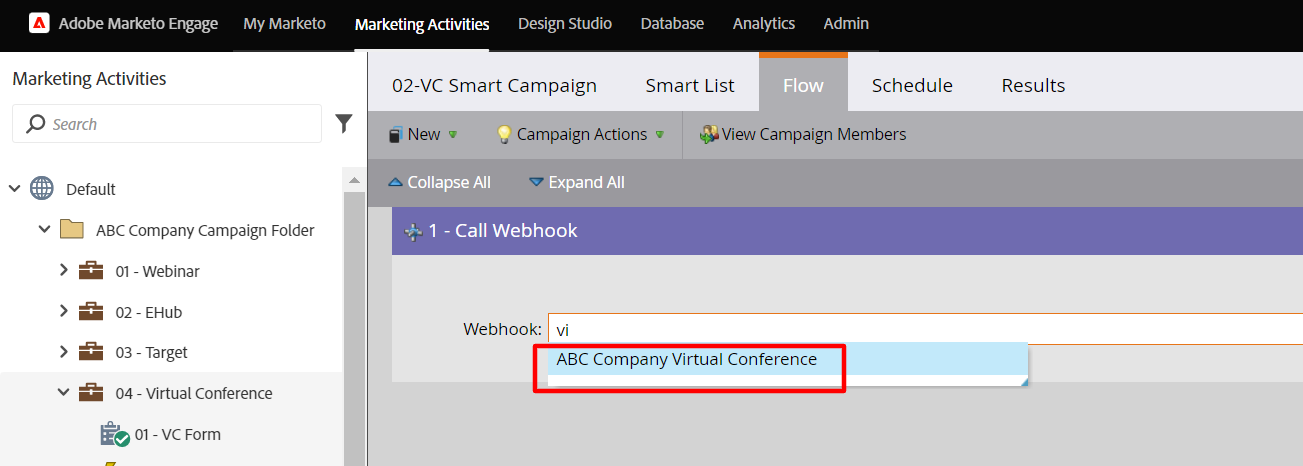Click the Collapse All button

point(439,183)
